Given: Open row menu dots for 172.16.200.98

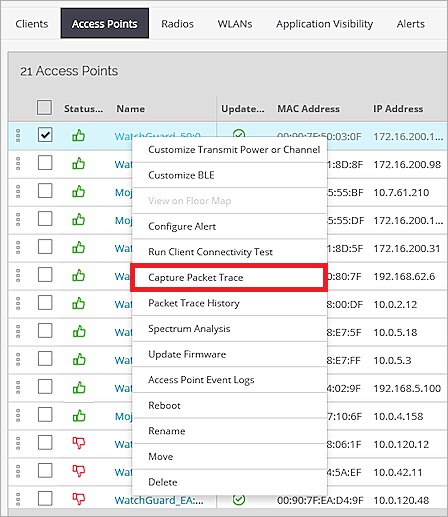Looking at the screenshot, I should coord(18,164).
